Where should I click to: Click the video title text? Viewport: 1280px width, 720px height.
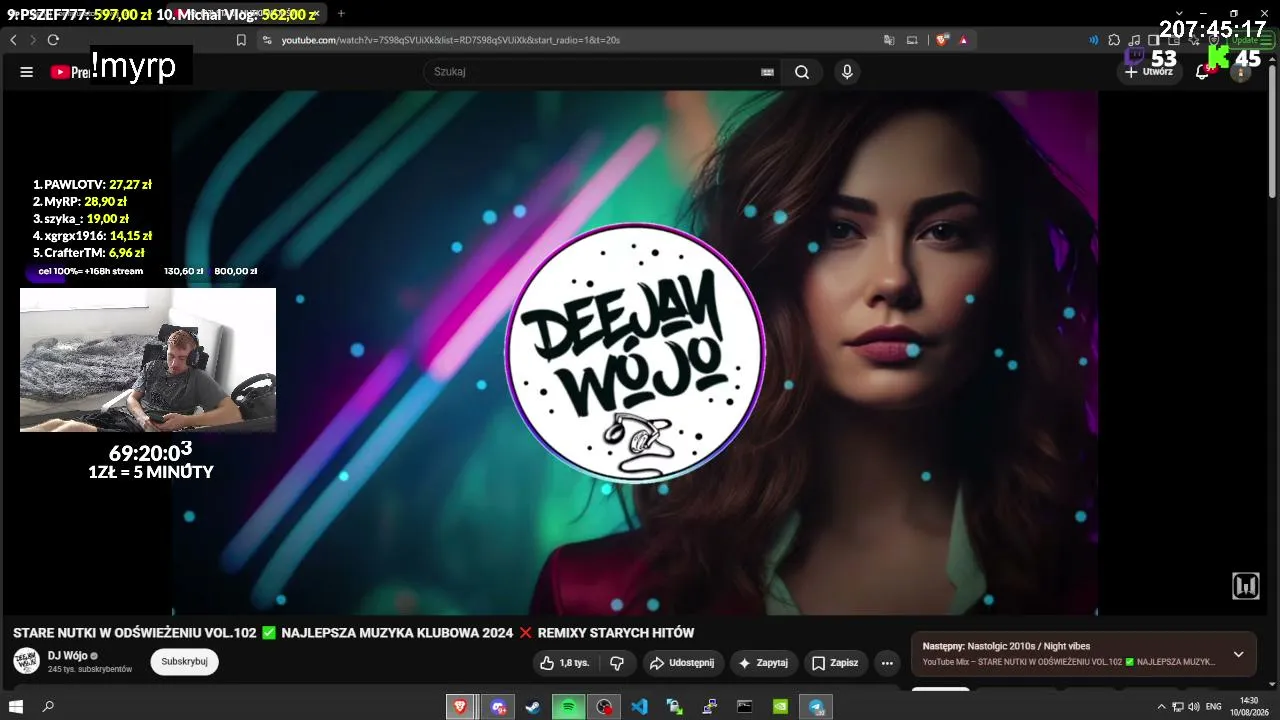tap(353, 633)
